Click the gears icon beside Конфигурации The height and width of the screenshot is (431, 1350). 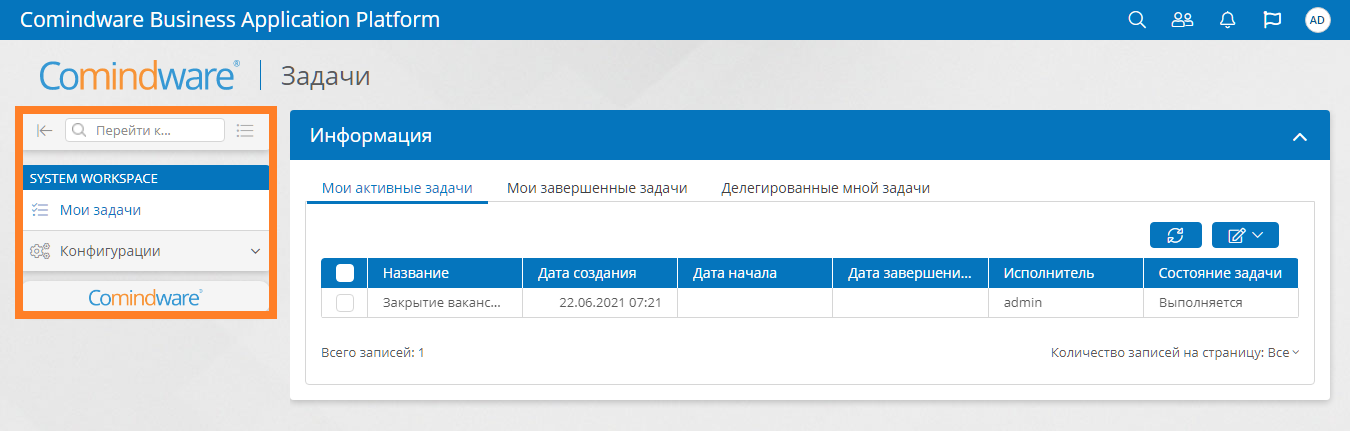[x=40, y=251]
